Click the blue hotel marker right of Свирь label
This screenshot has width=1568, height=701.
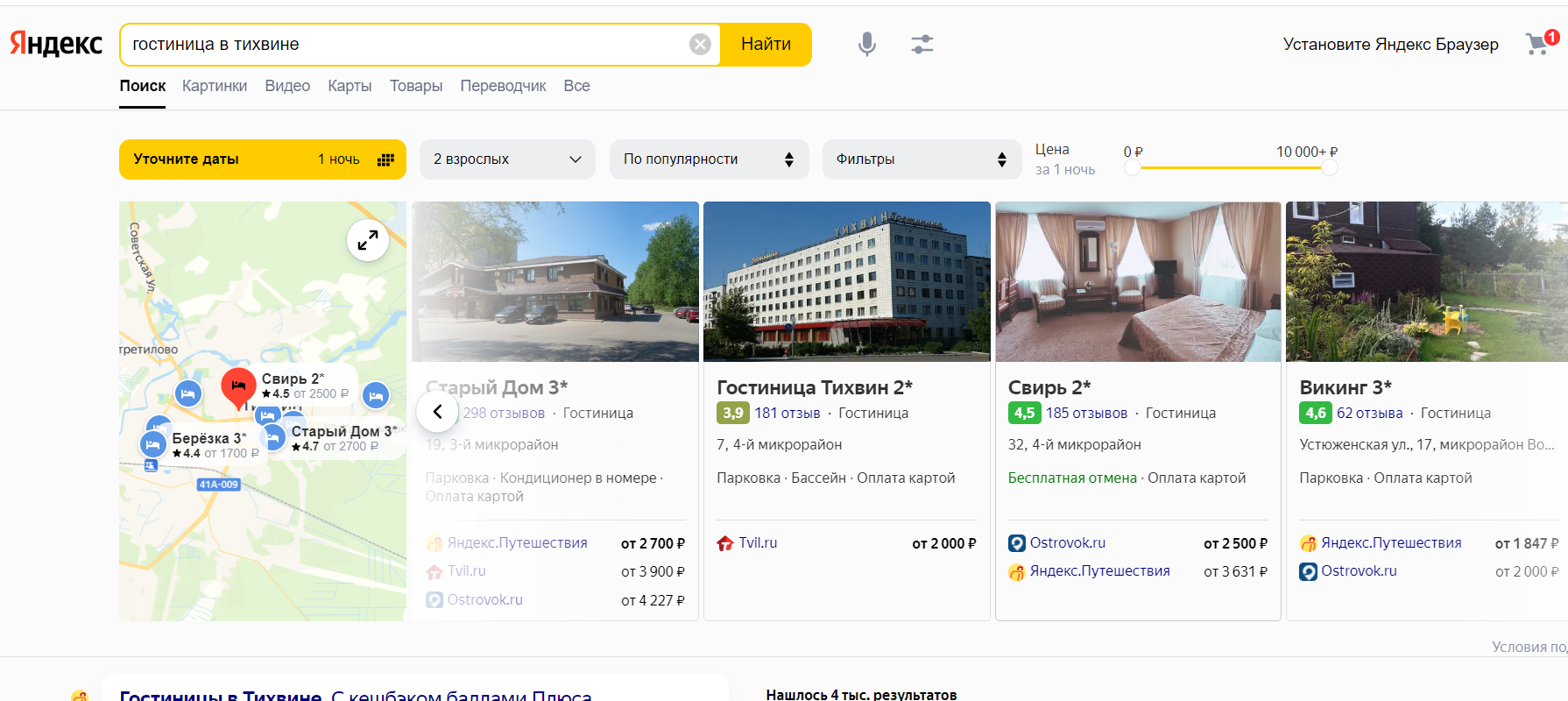point(376,396)
